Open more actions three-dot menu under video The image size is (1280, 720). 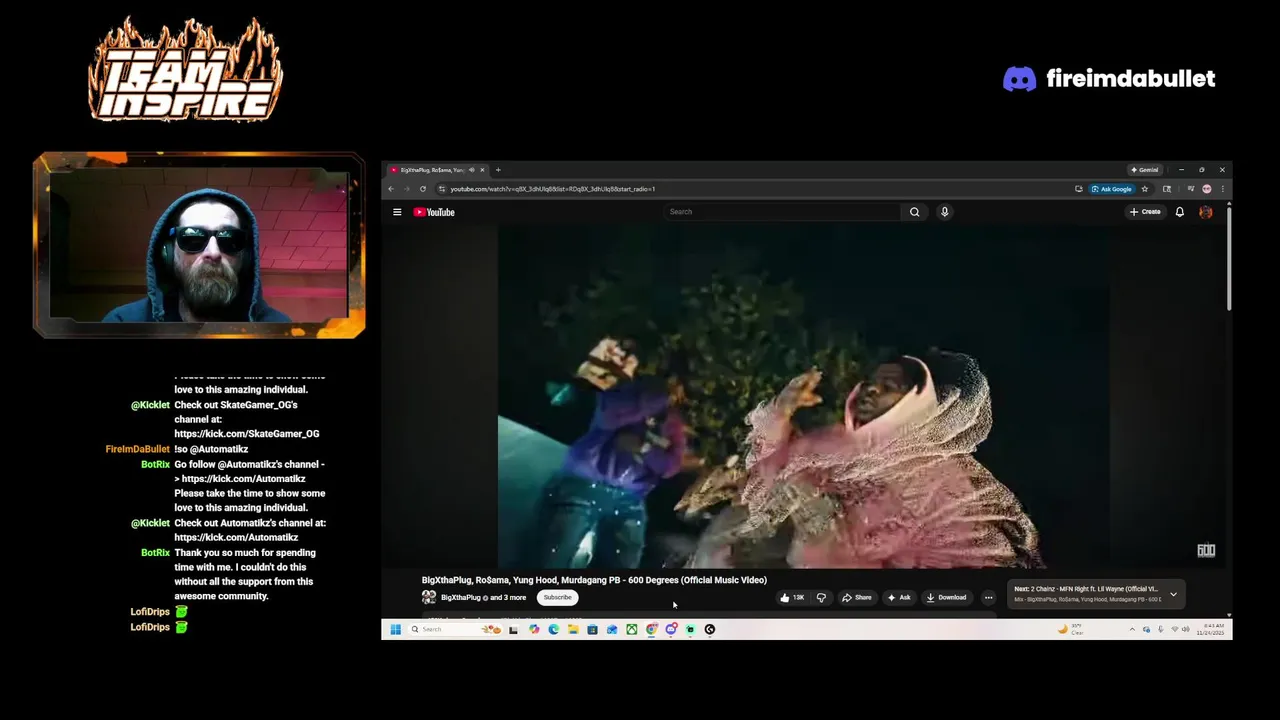pos(988,598)
